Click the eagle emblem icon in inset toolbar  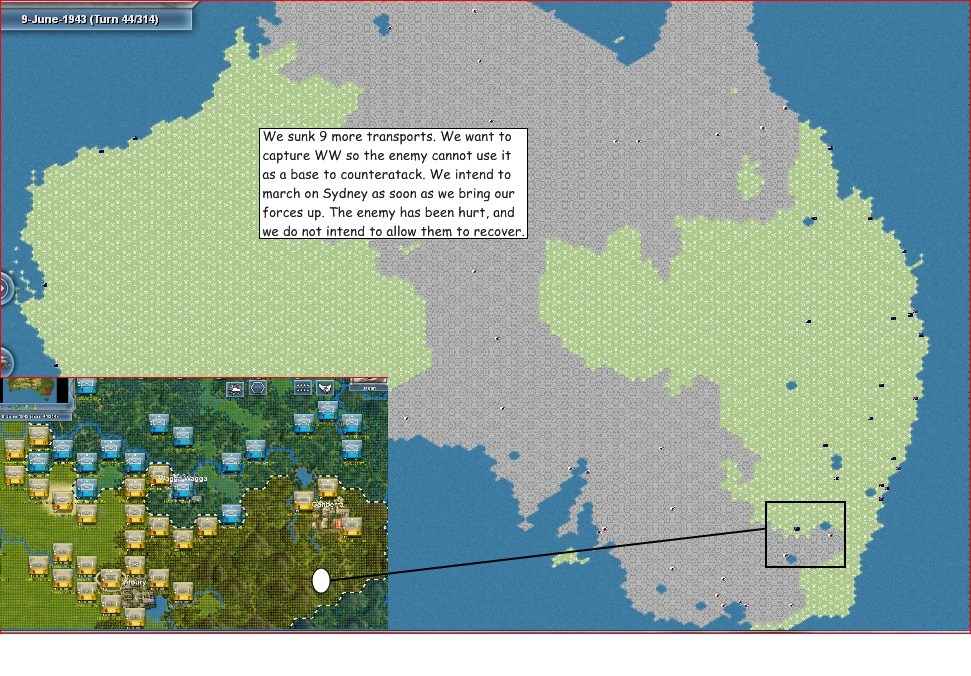(x=325, y=388)
